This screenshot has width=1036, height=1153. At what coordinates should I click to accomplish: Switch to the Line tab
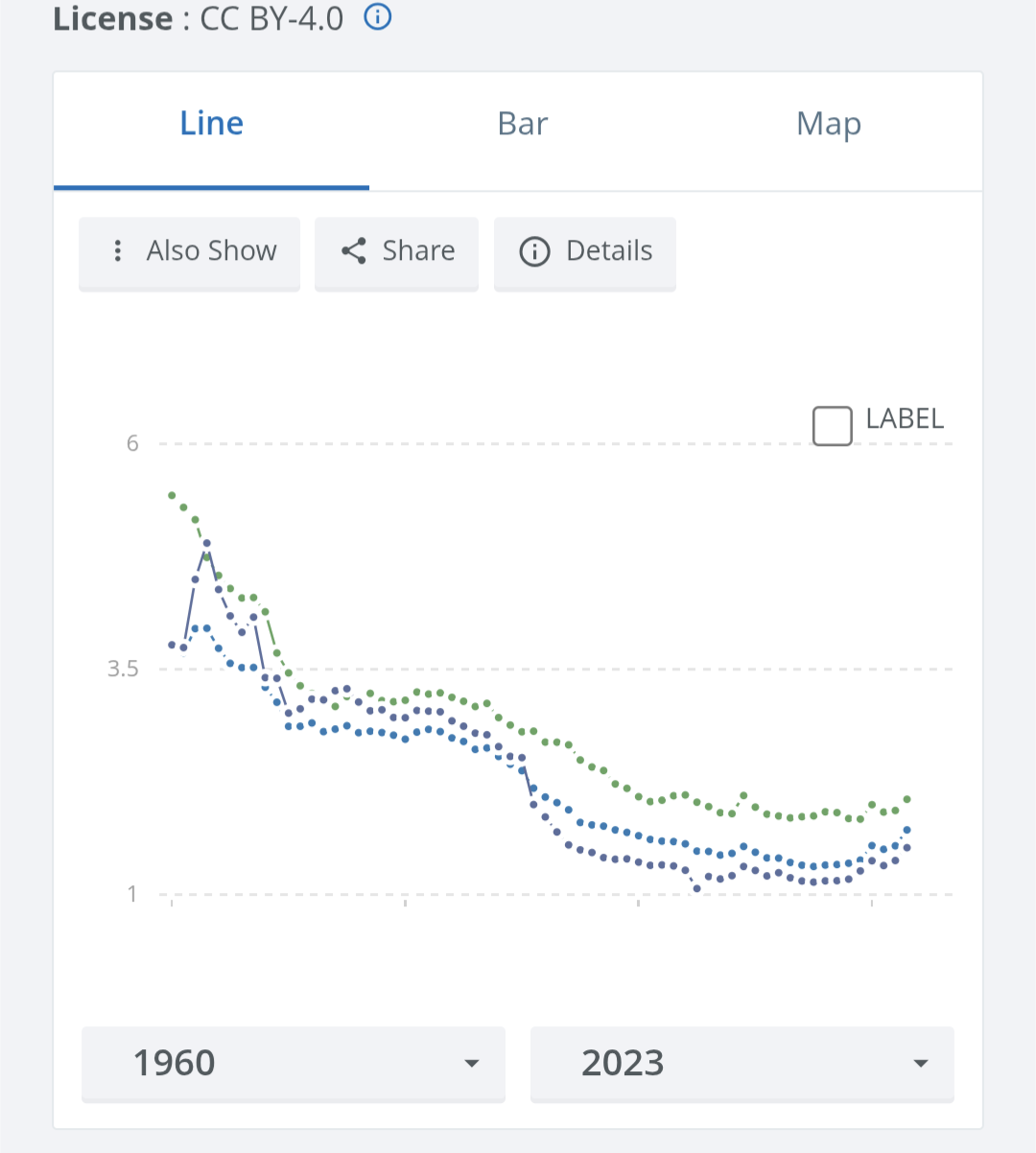point(212,125)
